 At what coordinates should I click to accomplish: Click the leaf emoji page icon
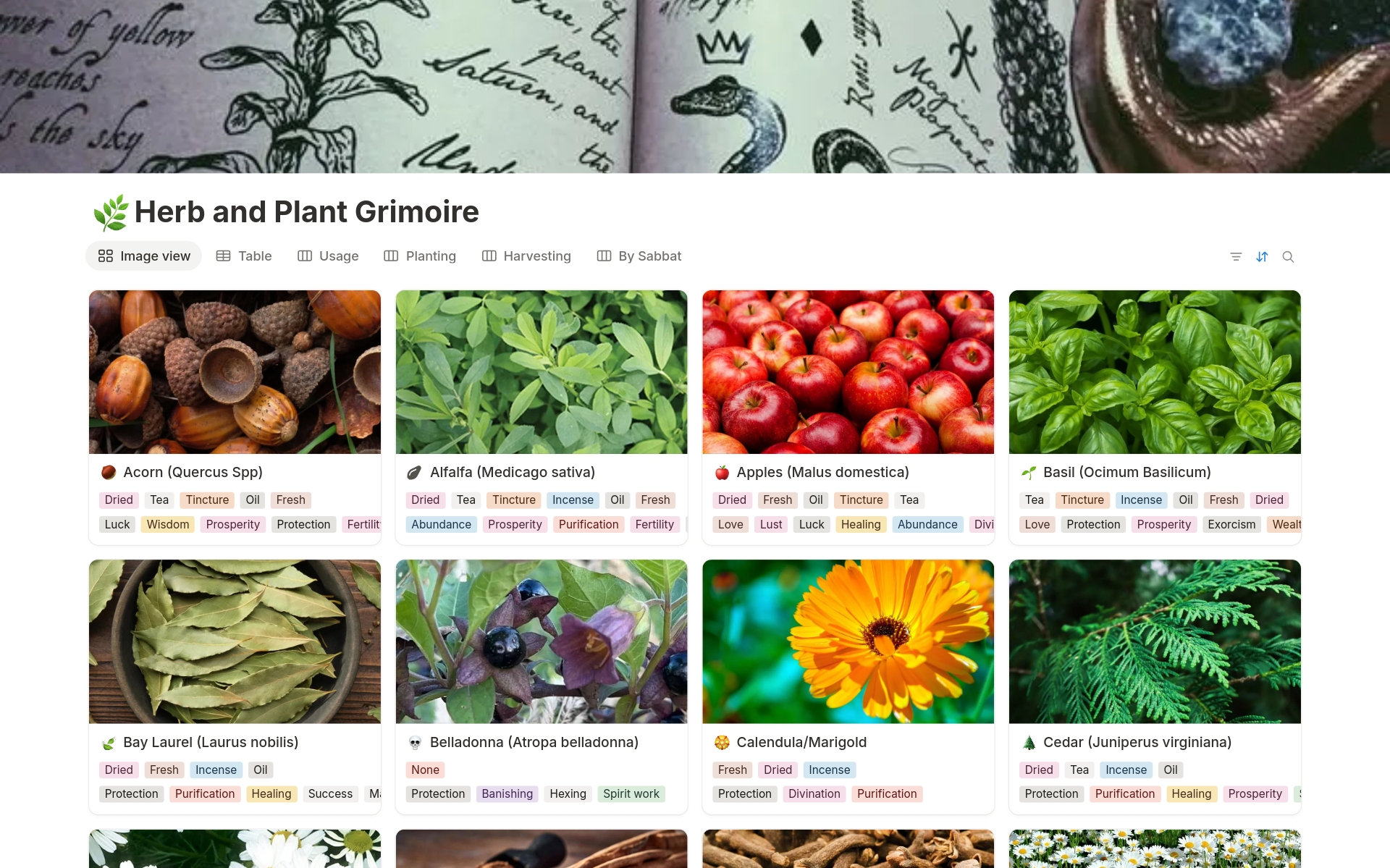[111, 212]
